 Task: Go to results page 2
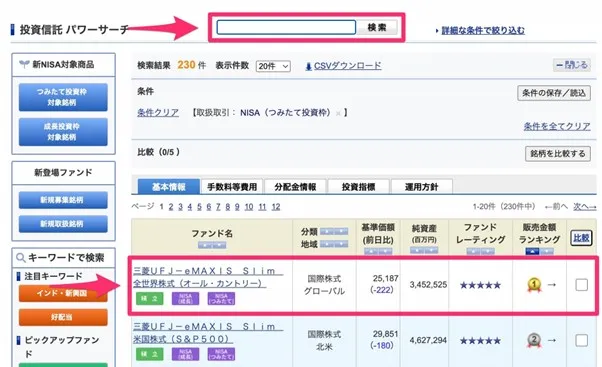[x=171, y=207]
